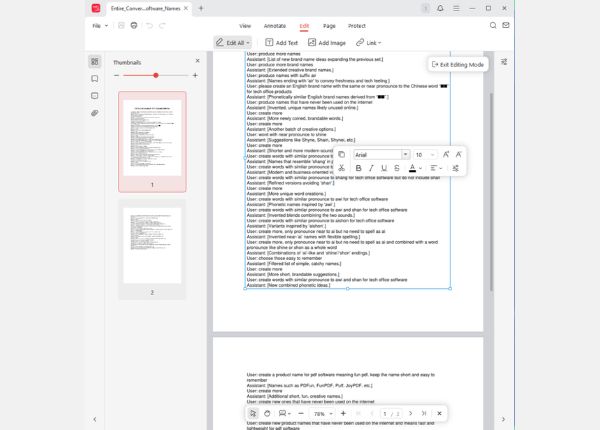The height and width of the screenshot is (430, 600).
Task: Open the page display mode dropdown
Action: click(284, 413)
